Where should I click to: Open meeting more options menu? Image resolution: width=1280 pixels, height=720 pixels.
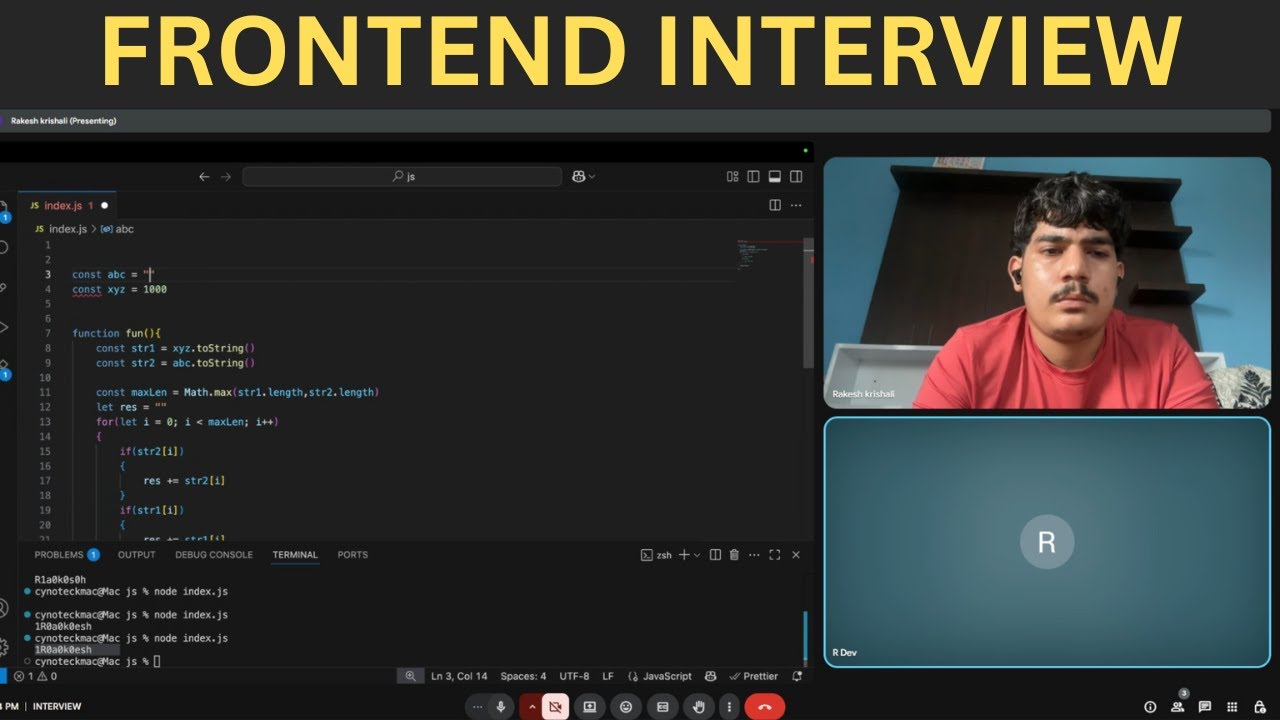point(729,706)
